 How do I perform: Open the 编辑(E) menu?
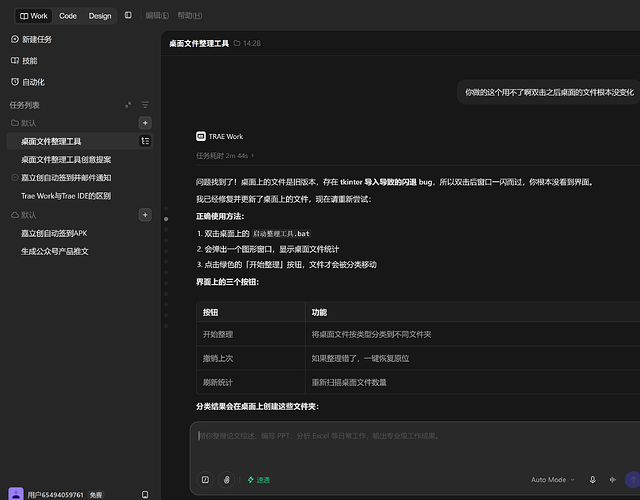[x=157, y=16]
